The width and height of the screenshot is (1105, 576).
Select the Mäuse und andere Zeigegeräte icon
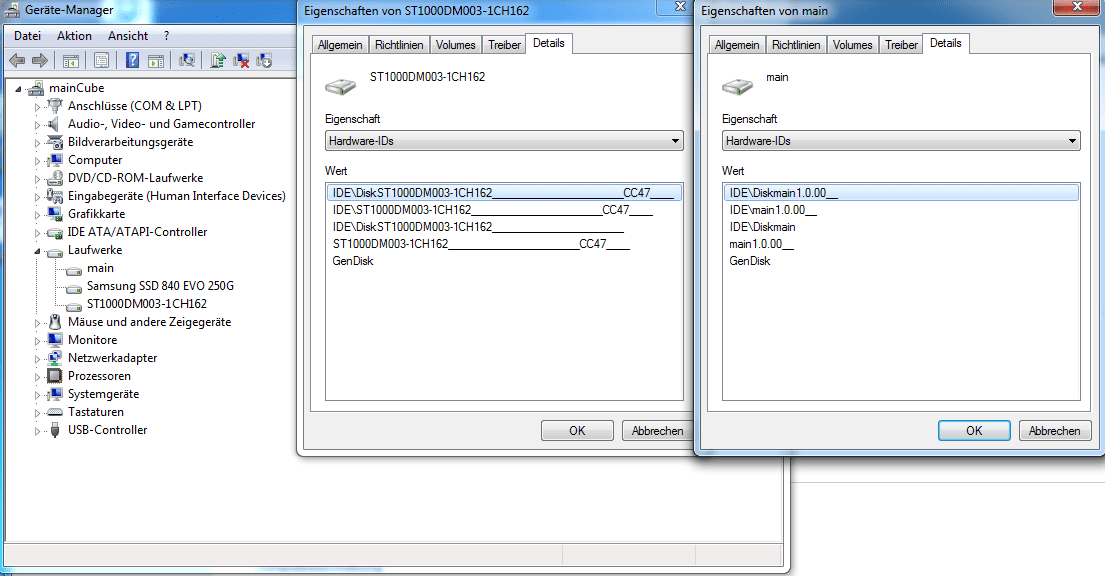click(54, 321)
